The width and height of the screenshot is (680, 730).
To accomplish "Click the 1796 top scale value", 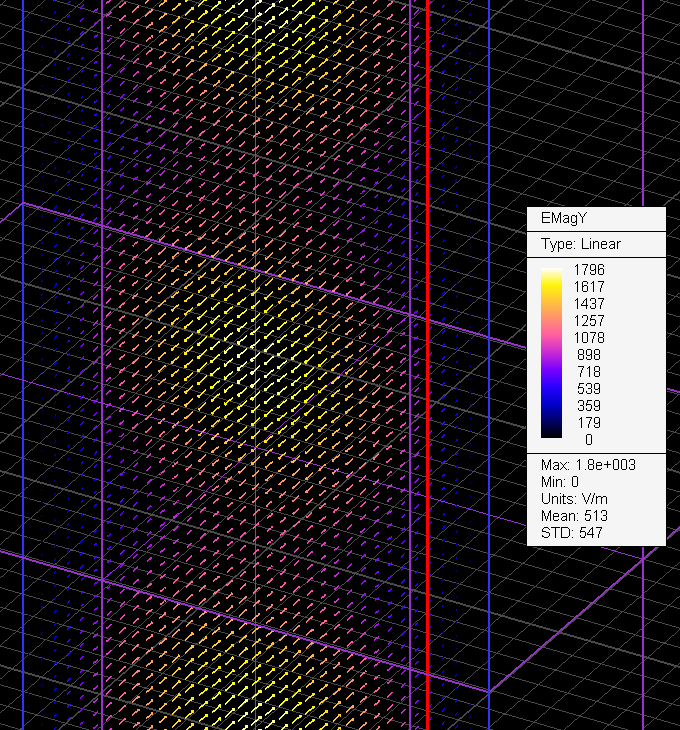I will 589,269.
